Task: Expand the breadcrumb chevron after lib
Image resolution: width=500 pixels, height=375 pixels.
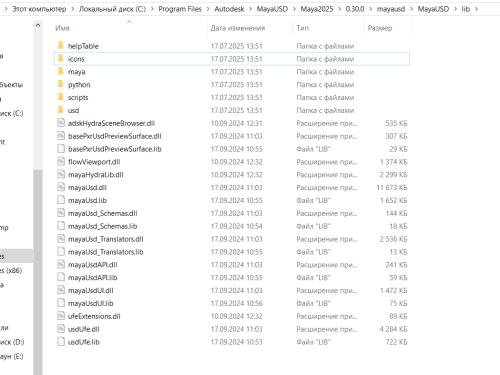Action: 476,9
